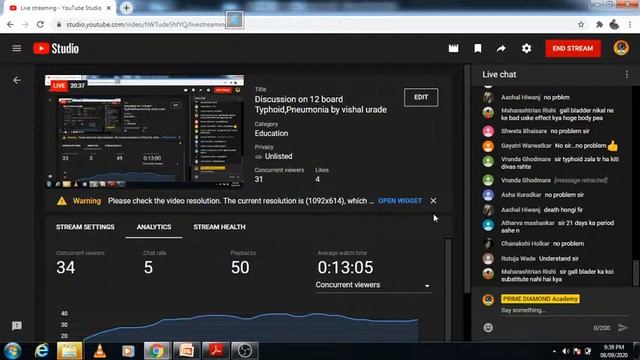The image size is (640, 360).
Task: Open Chrome three-dot menu
Action: tap(631, 24)
